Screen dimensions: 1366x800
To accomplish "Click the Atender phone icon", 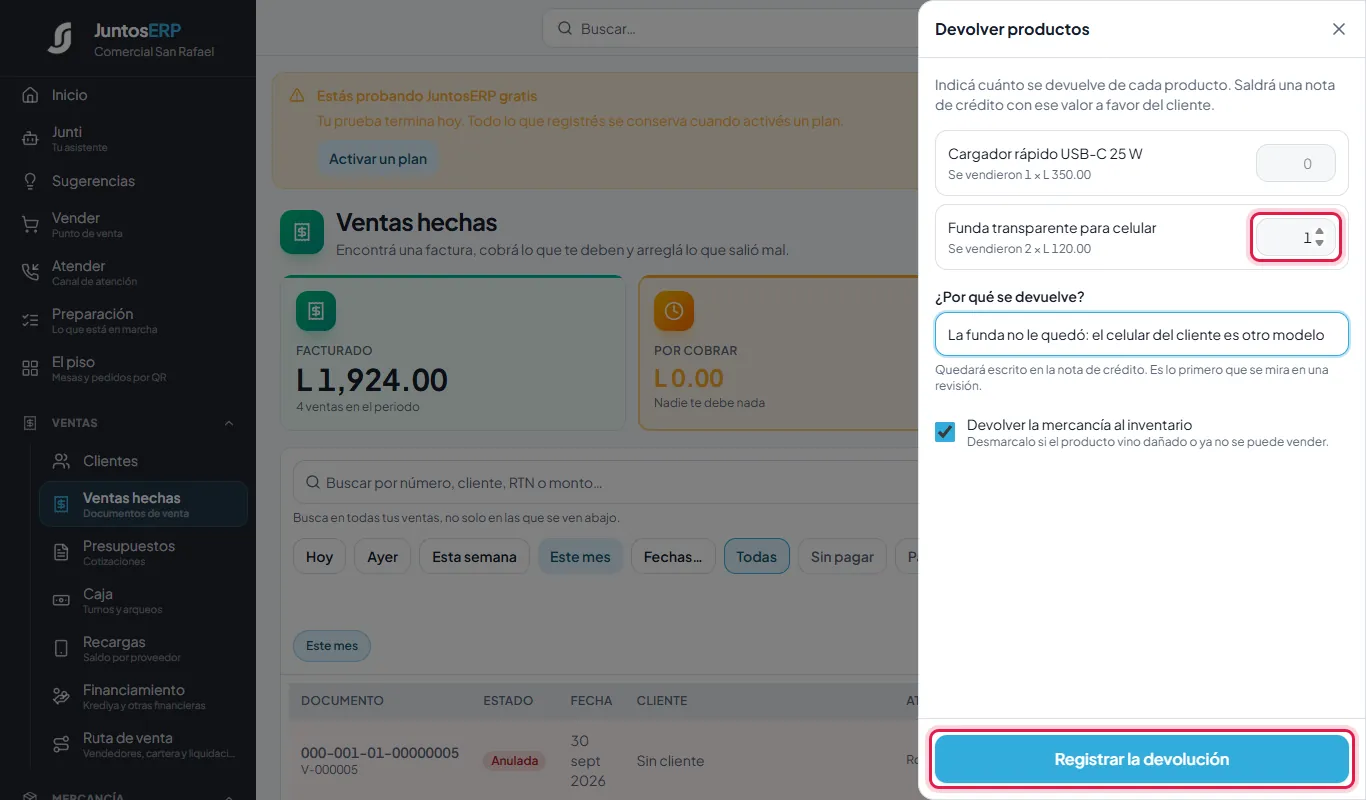I will (30, 273).
